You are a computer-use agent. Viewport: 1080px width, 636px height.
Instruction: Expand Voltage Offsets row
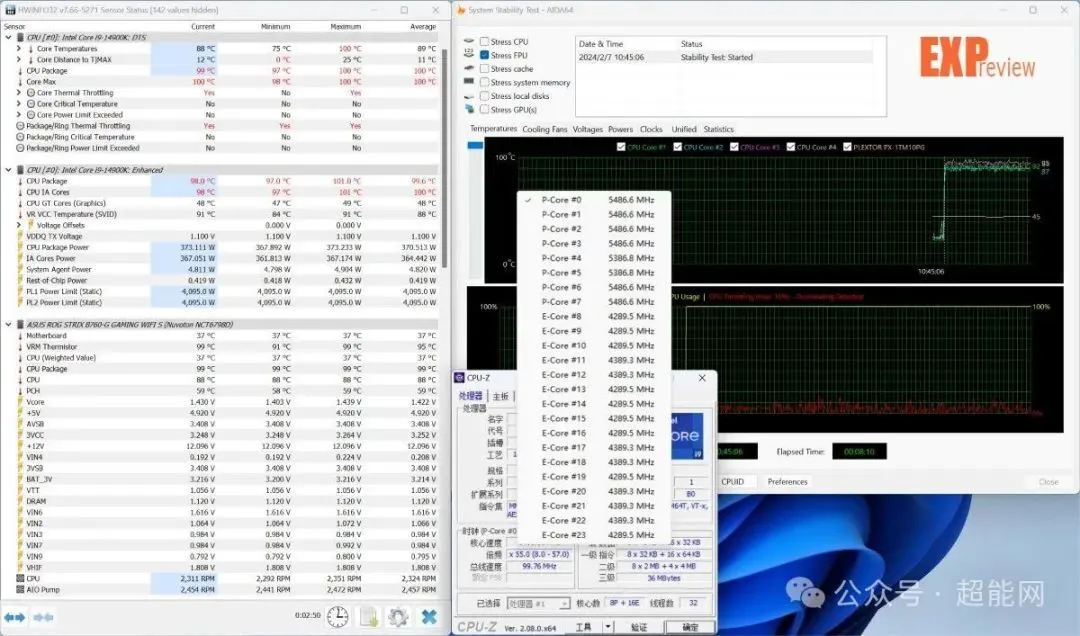click(x=19, y=225)
